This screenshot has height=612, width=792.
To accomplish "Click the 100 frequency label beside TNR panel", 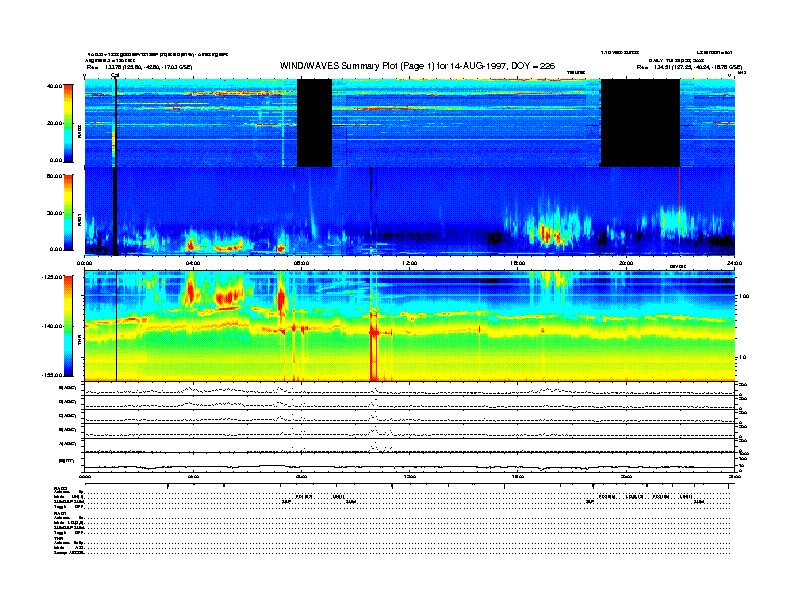I will pyautogui.click(x=744, y=296).
